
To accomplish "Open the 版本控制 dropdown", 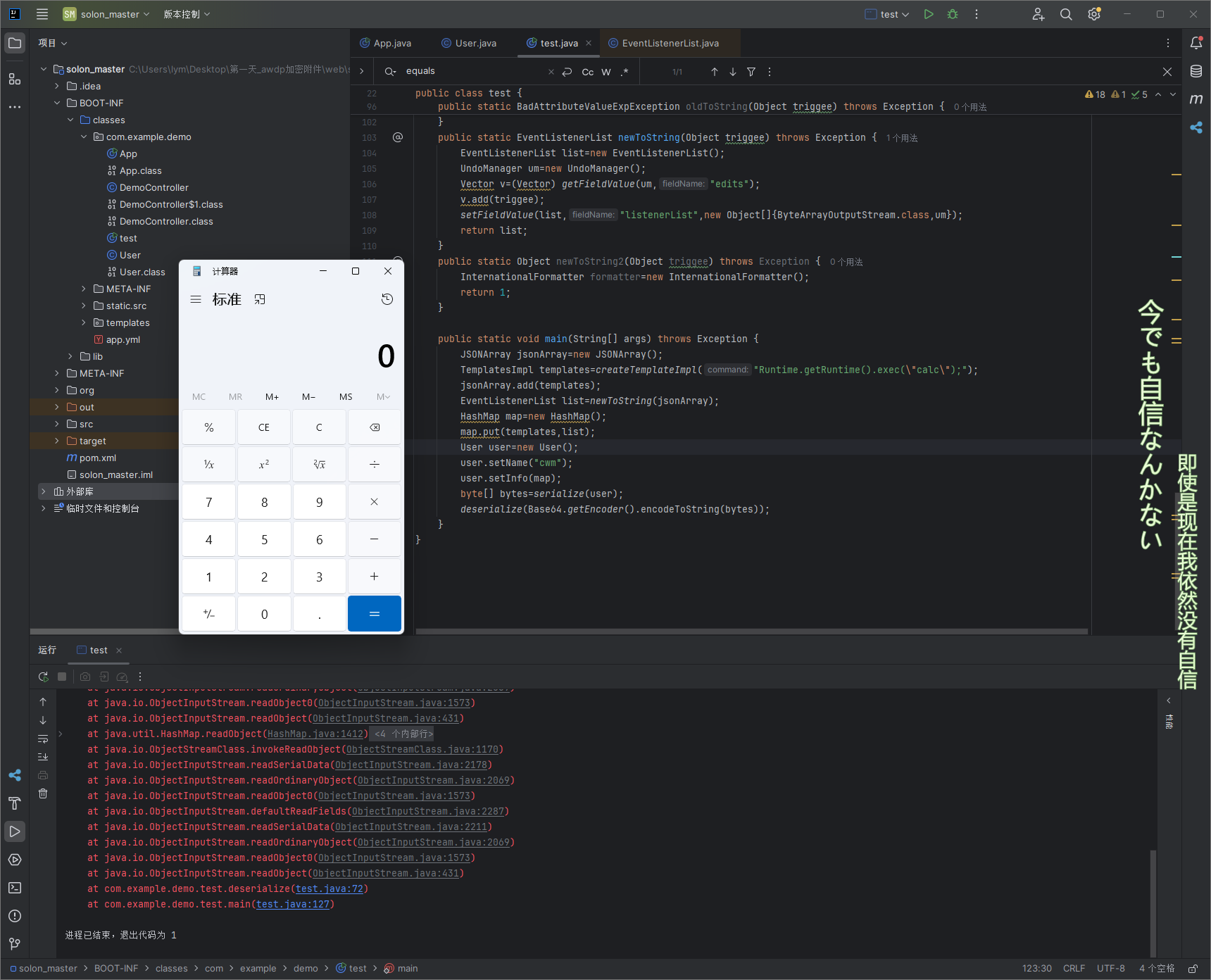I will [x=187, y=14].
